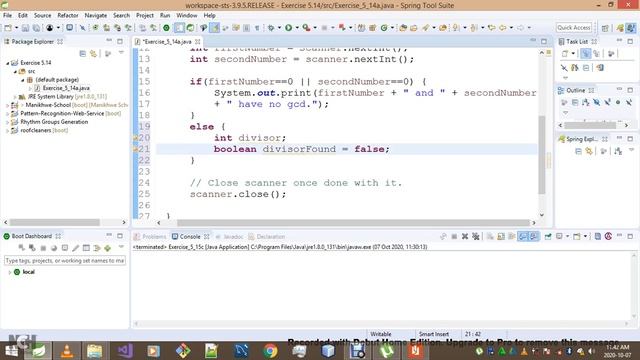Viewport: 640px width, 360px height.
Task: Click the Remove Launch icon in Console
Action: pyautogui.click(x=464, y=236)
